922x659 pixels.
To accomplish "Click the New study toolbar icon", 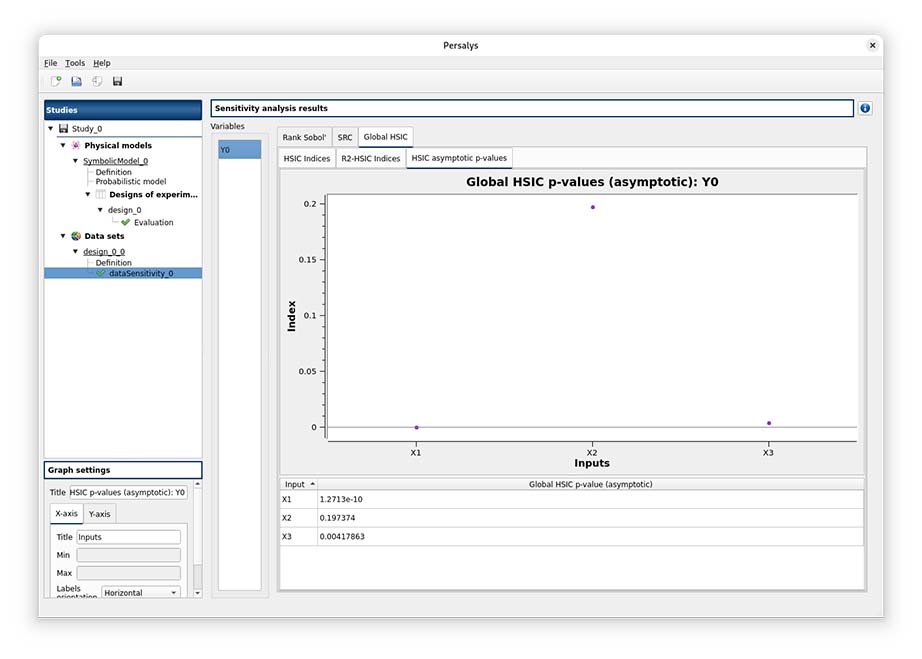I will [x=56, y=81].
